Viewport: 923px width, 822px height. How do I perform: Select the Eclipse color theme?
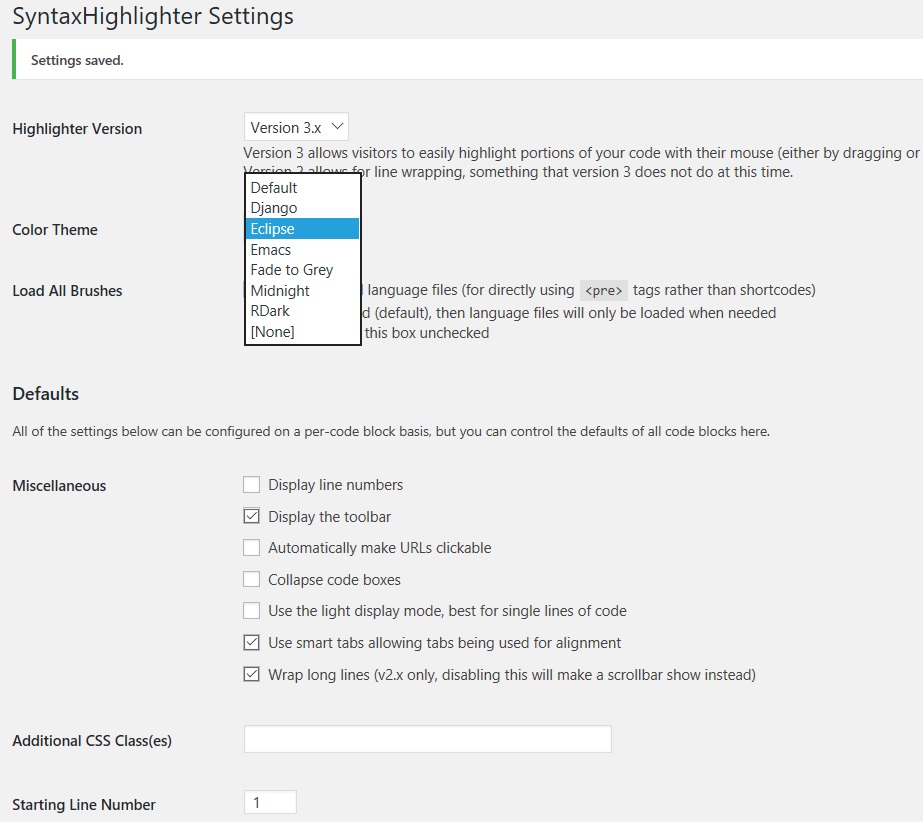(302, 228)
